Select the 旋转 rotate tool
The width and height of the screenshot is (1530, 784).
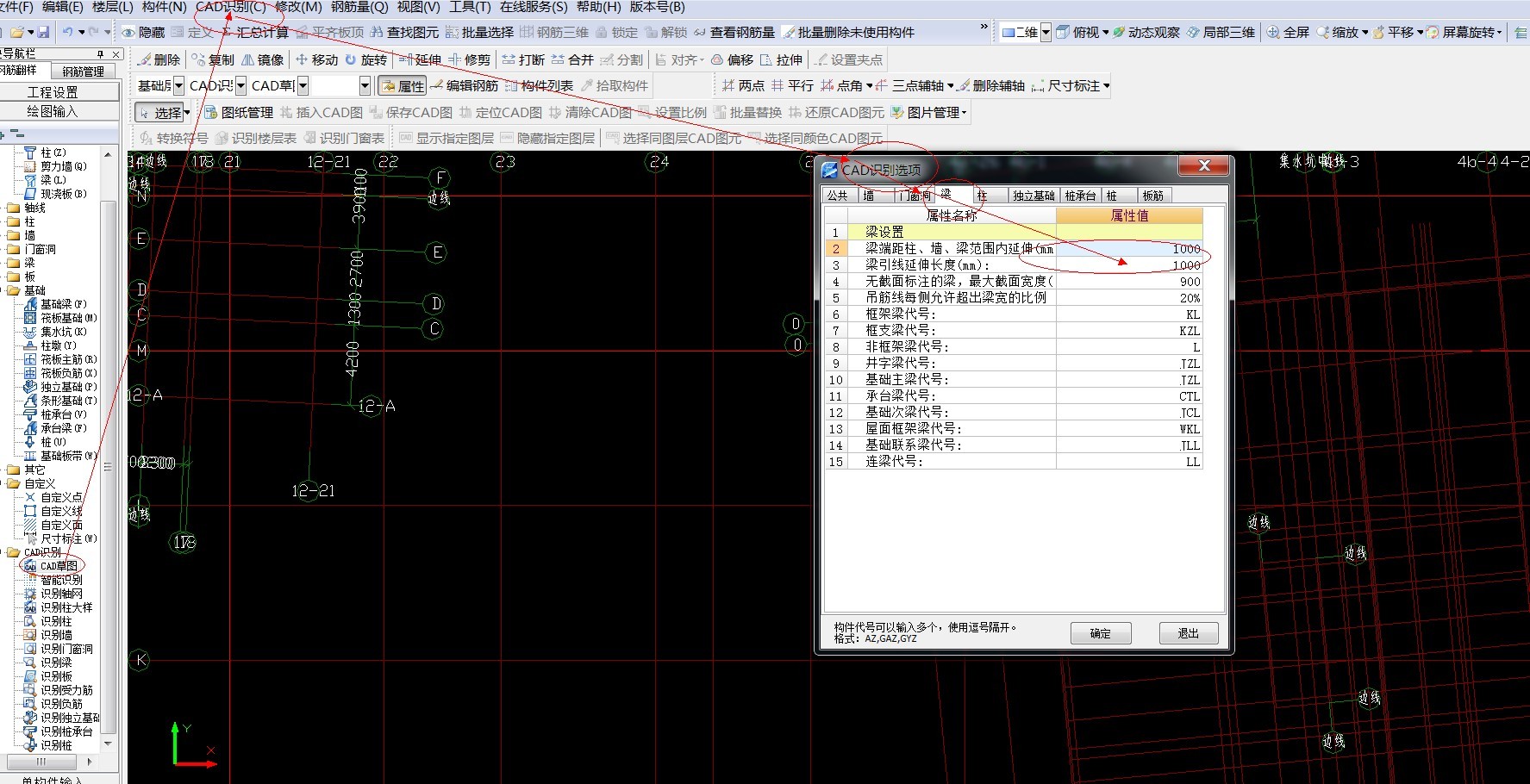(x=366, y=59)
